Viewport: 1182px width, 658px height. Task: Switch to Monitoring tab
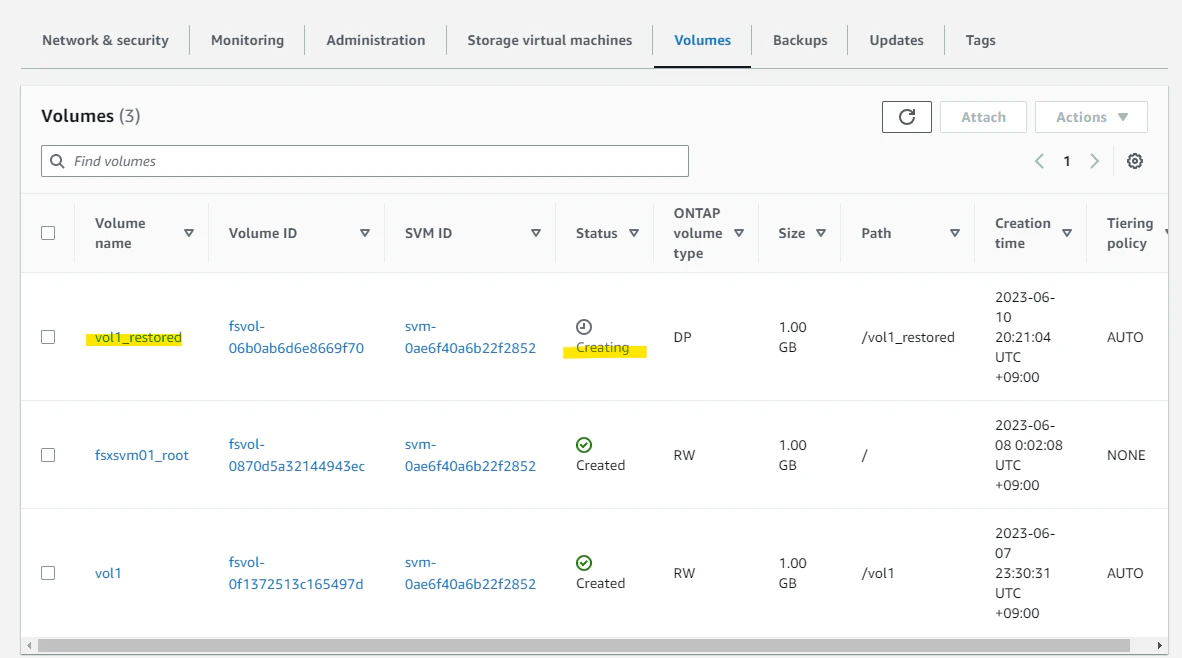coord(247,40)
